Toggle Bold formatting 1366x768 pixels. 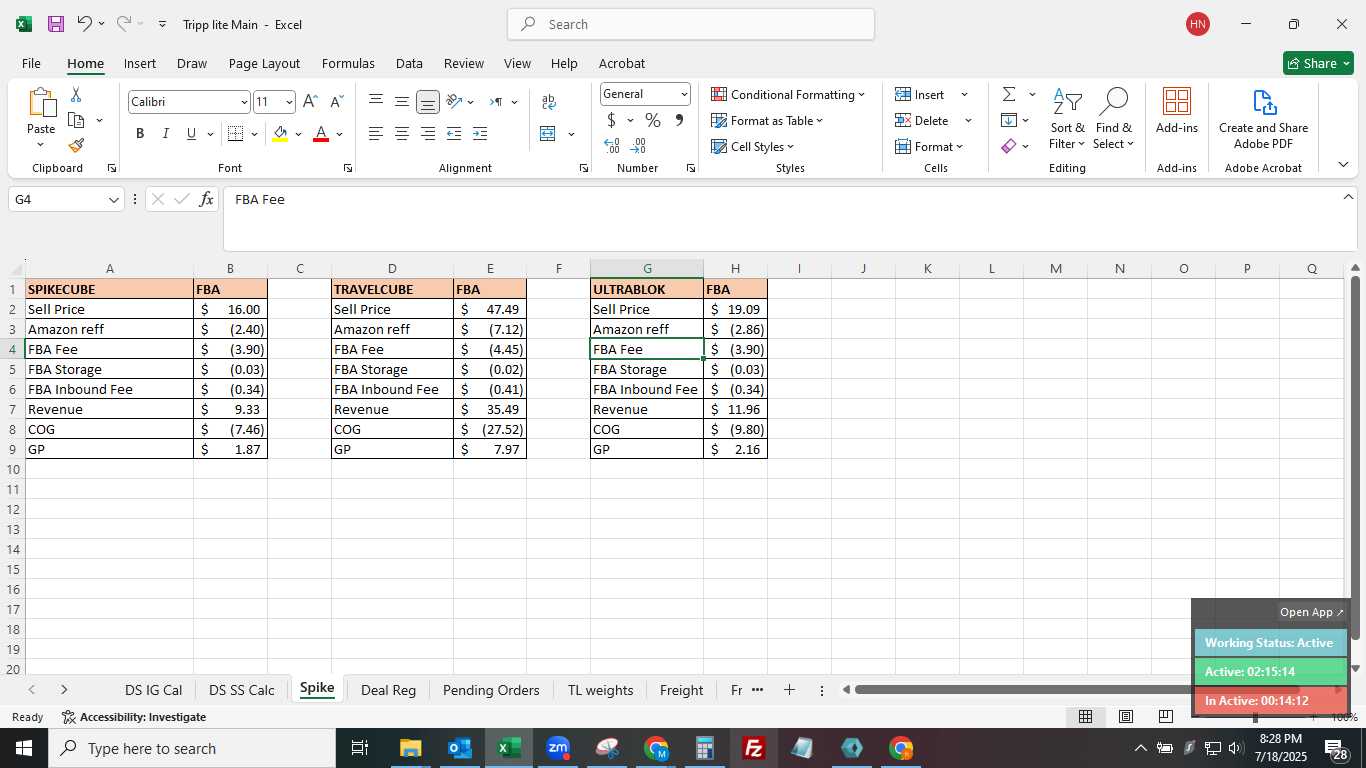point(140,134)
